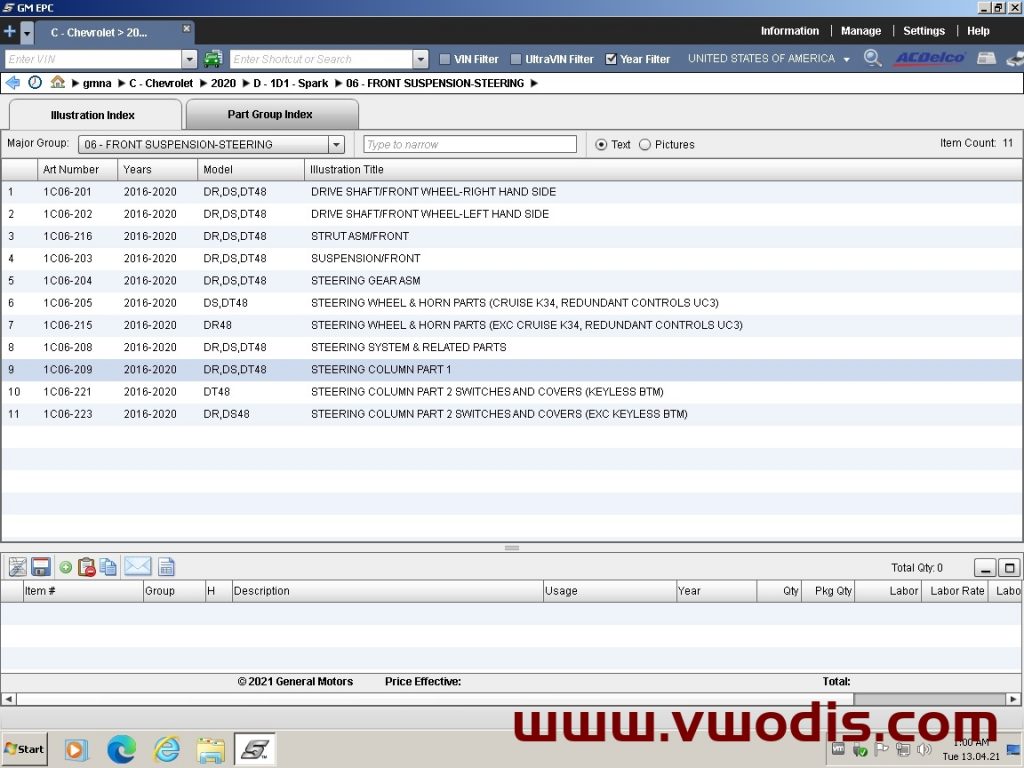The image size is (1024, 768).
Task: Click the Start button
Action: pyautogui.click(x=25, y=749)
